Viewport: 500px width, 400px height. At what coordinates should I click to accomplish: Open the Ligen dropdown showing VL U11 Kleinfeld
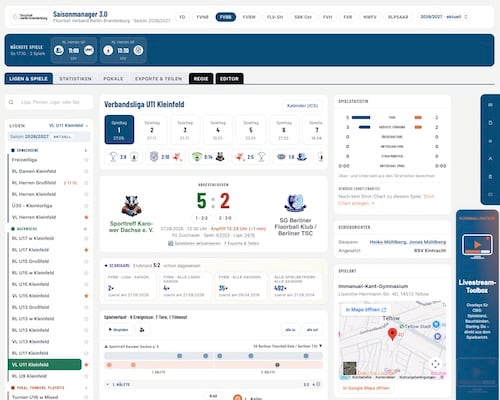69,126
